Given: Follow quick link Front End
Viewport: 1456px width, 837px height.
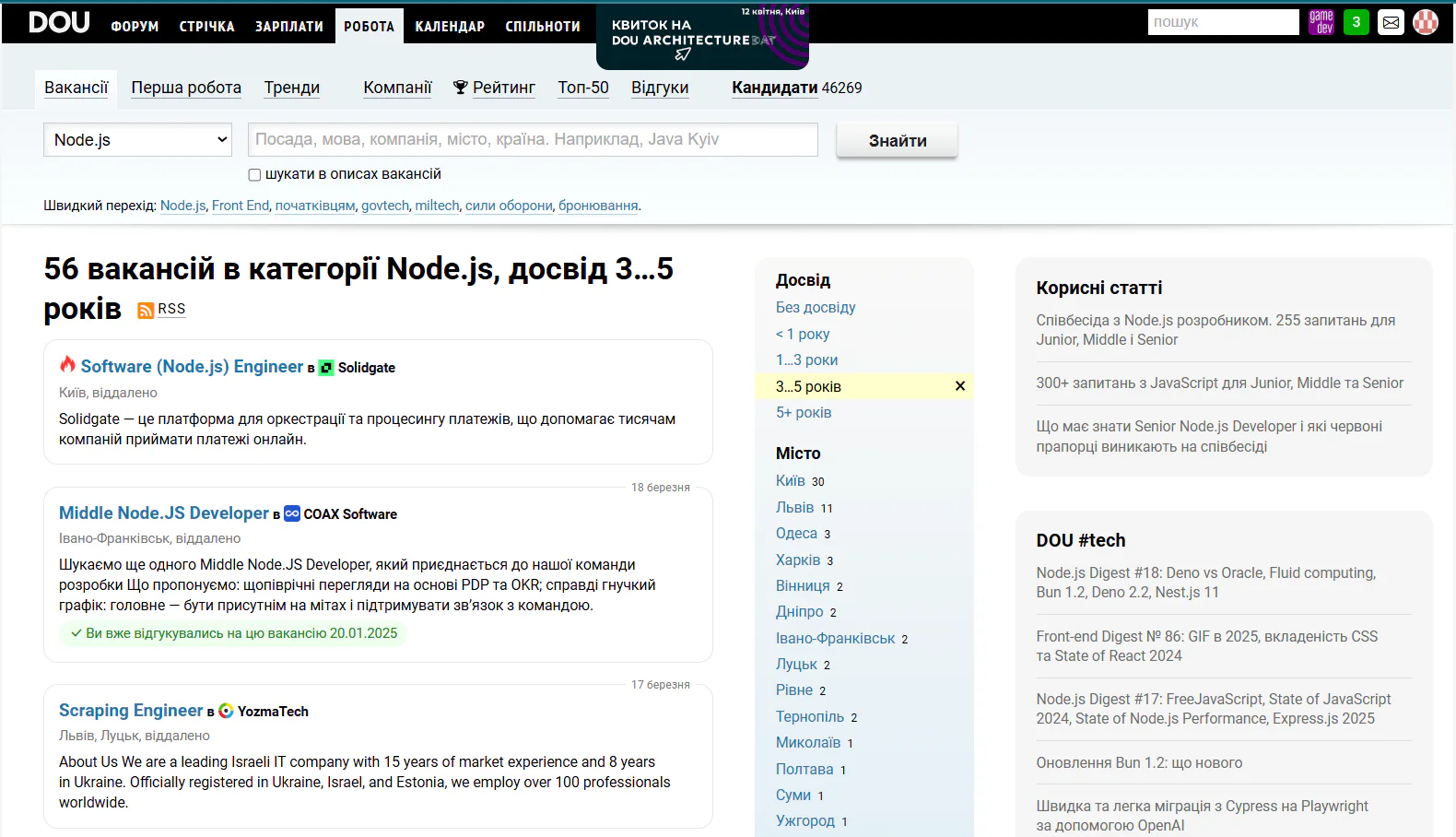Looking at the screenshot, I should (x=241, y=206).
